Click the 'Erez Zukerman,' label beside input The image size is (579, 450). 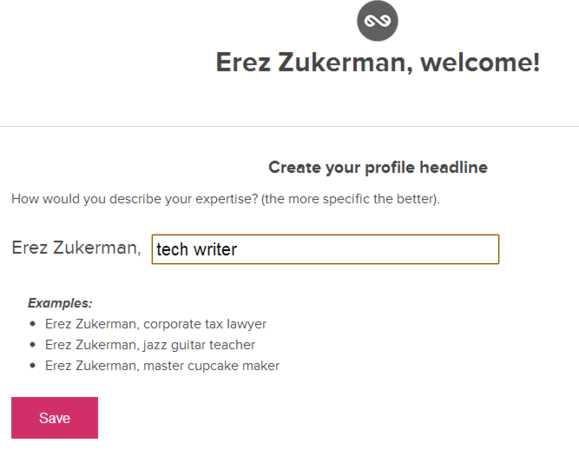coord(76,248)
